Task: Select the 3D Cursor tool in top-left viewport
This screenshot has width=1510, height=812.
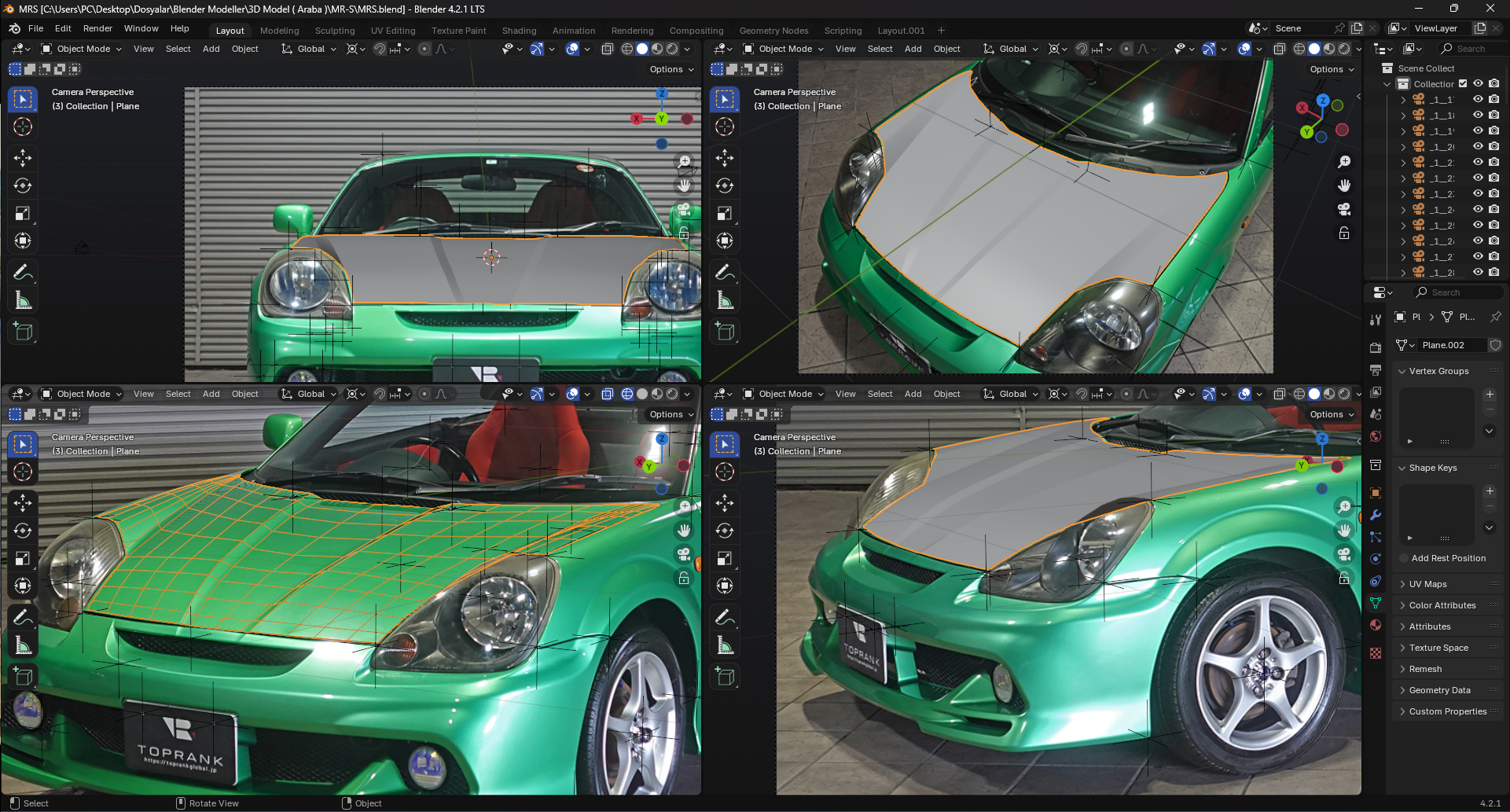Action: tap(23, 127)
